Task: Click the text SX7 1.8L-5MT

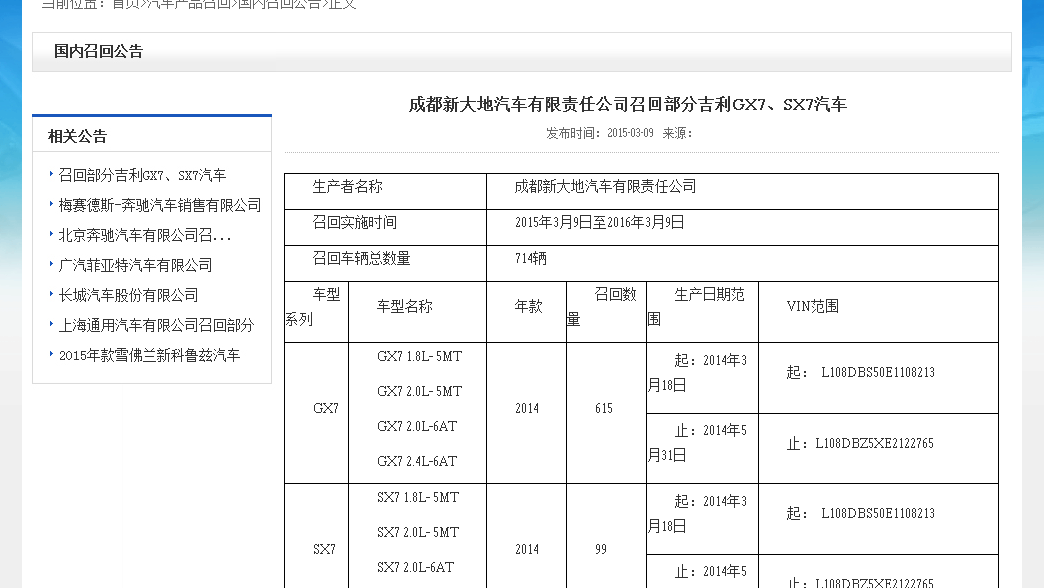Action: click(x=418, y=498)
